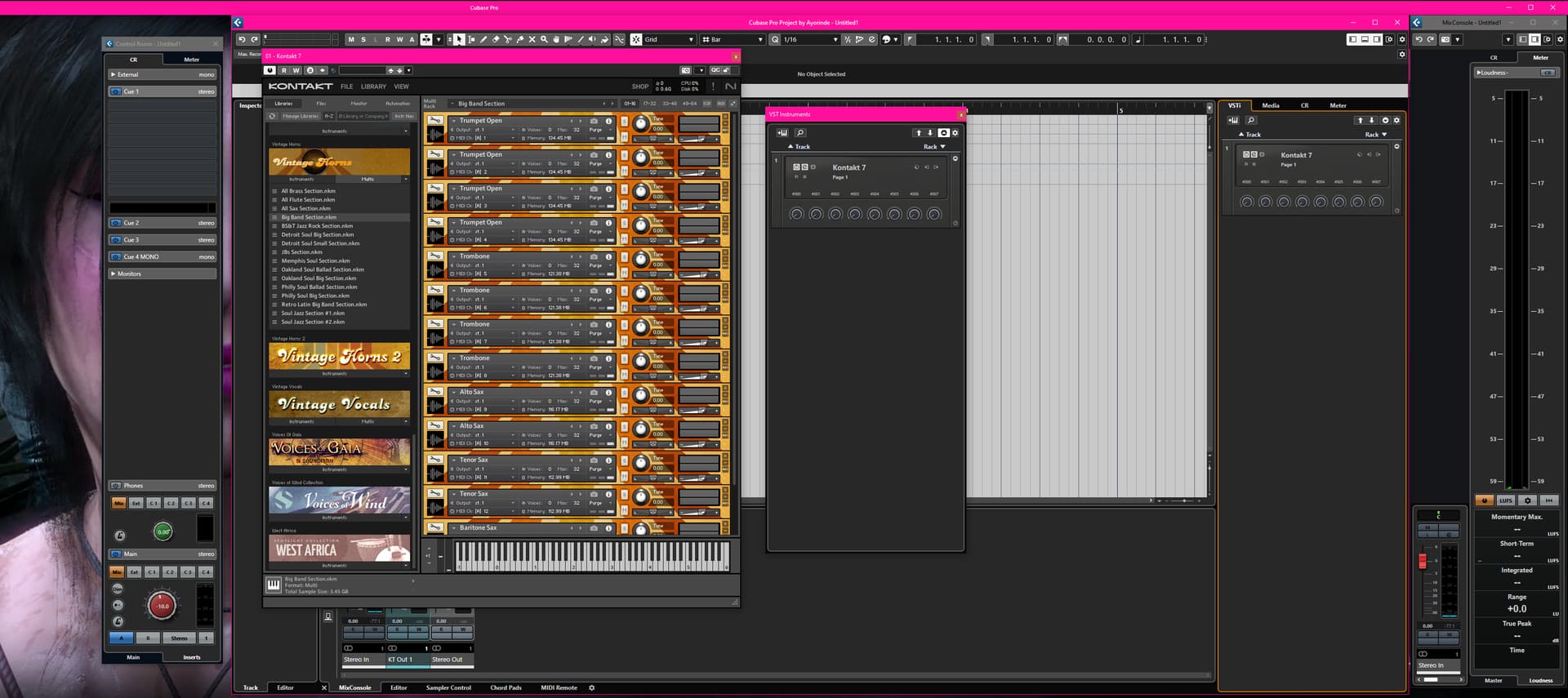This screenshot has height=698, width=1568.
Task: Open setup gear next to MIDI Remote tab
Action: tap(592, 687)
